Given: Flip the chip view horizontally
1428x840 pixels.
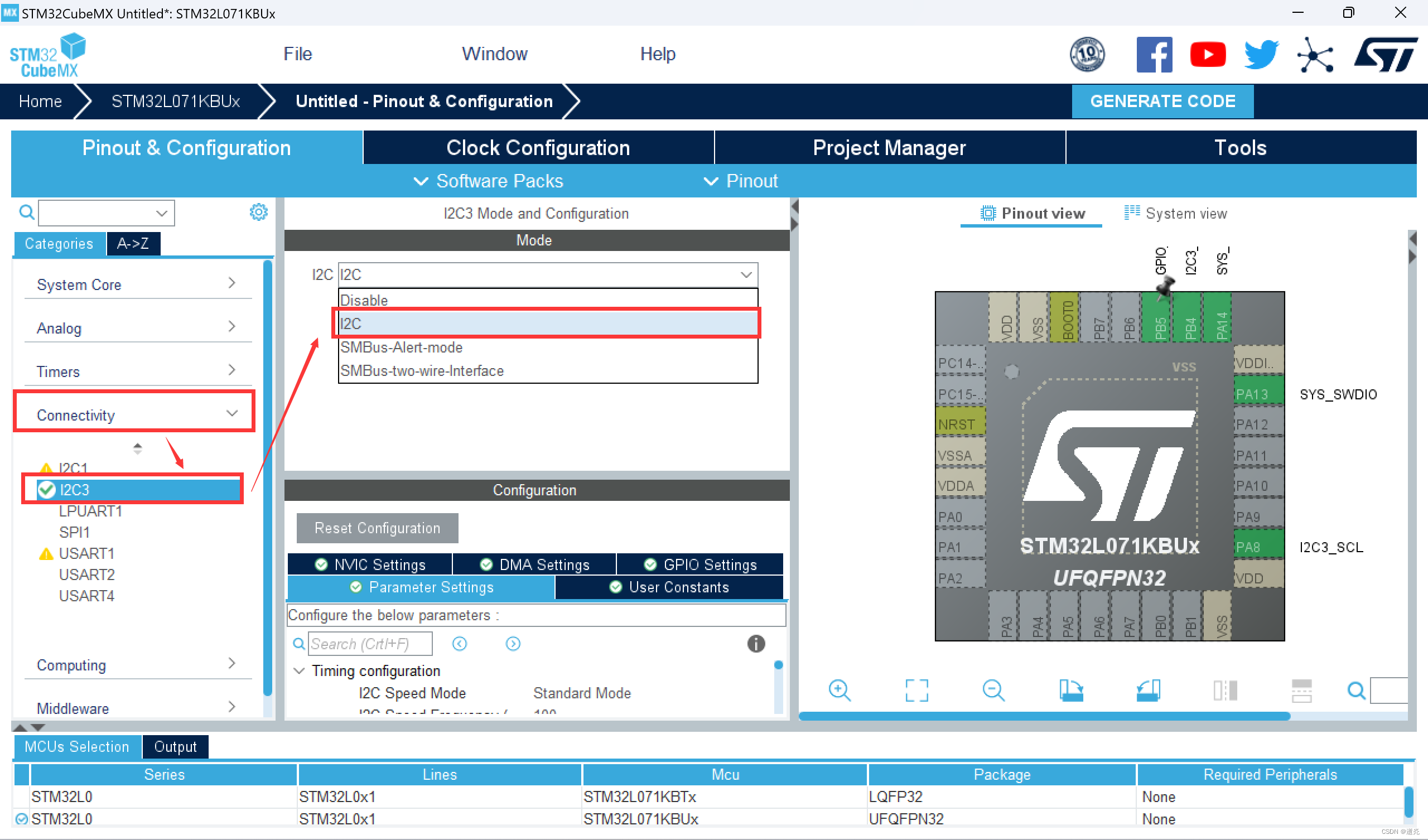Looking at the screenshot, I should tap(1225, 691).
